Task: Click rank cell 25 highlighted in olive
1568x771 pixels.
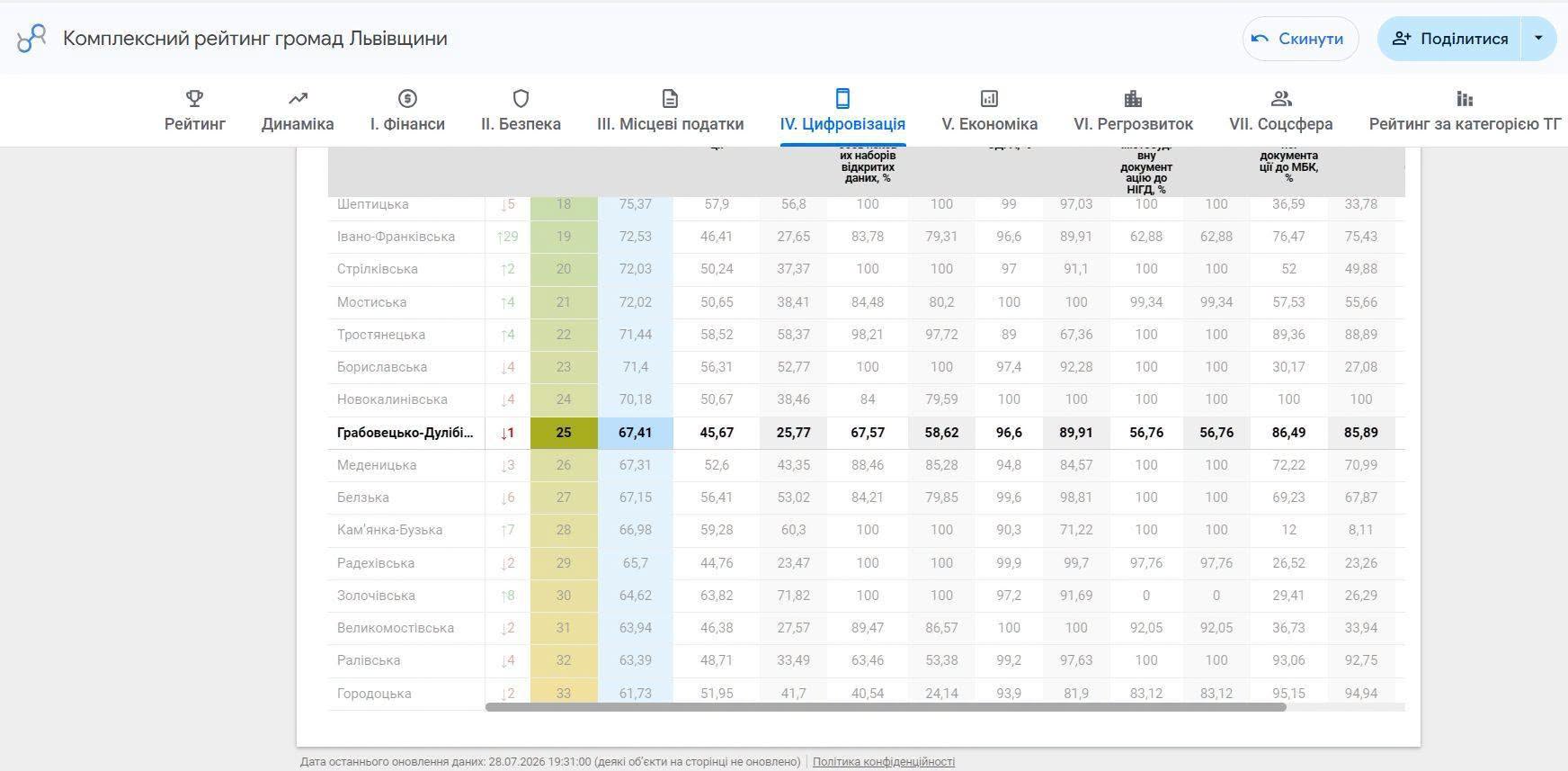Action: 564,433
